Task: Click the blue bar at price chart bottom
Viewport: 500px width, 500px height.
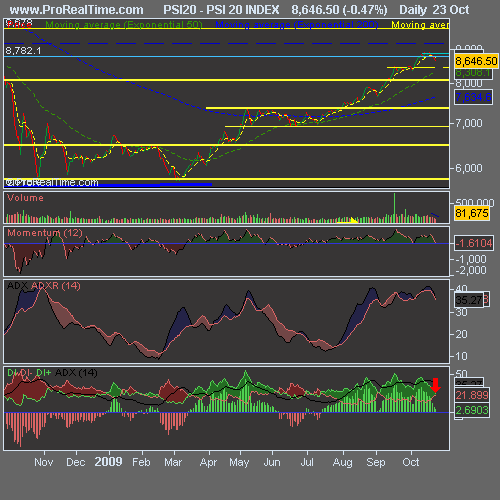Action: [x=109, y=185]
